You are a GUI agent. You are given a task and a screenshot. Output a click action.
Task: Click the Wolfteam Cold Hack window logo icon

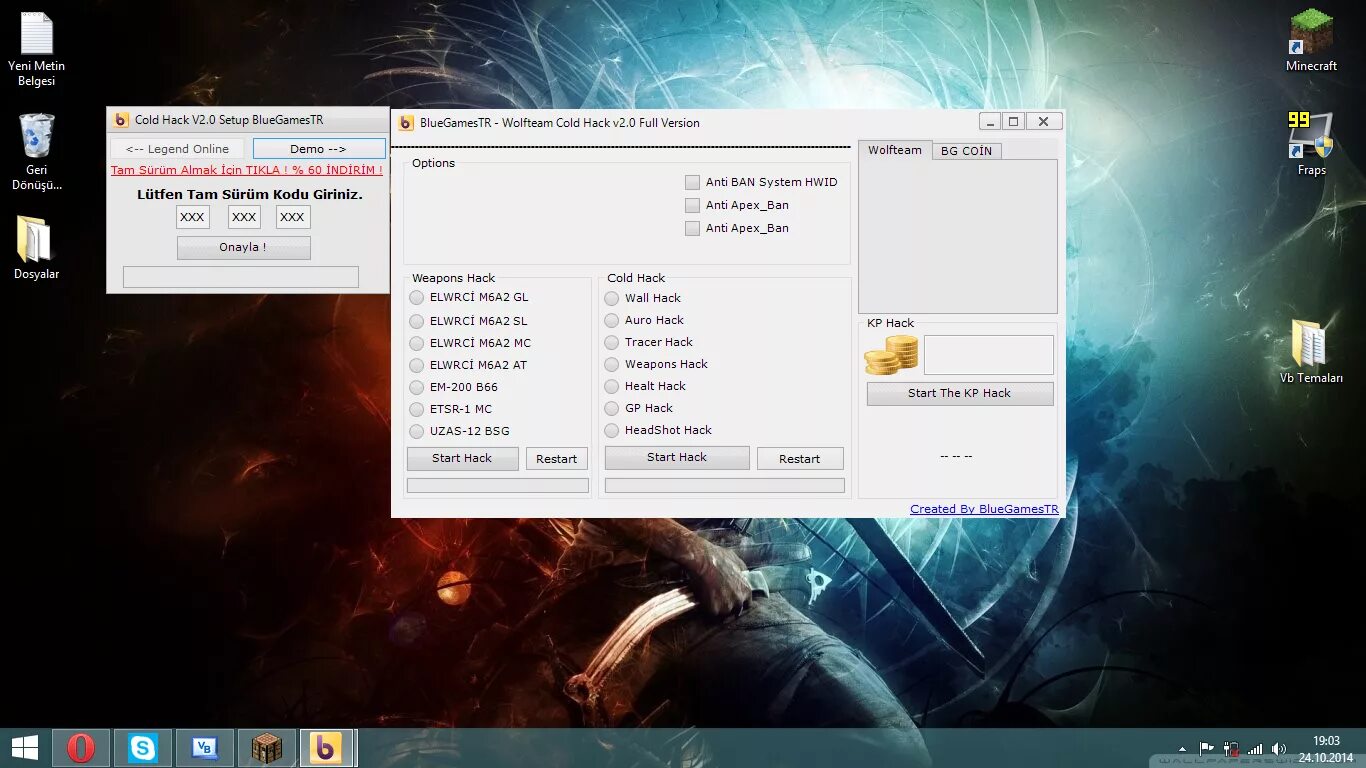click(406, 123)
